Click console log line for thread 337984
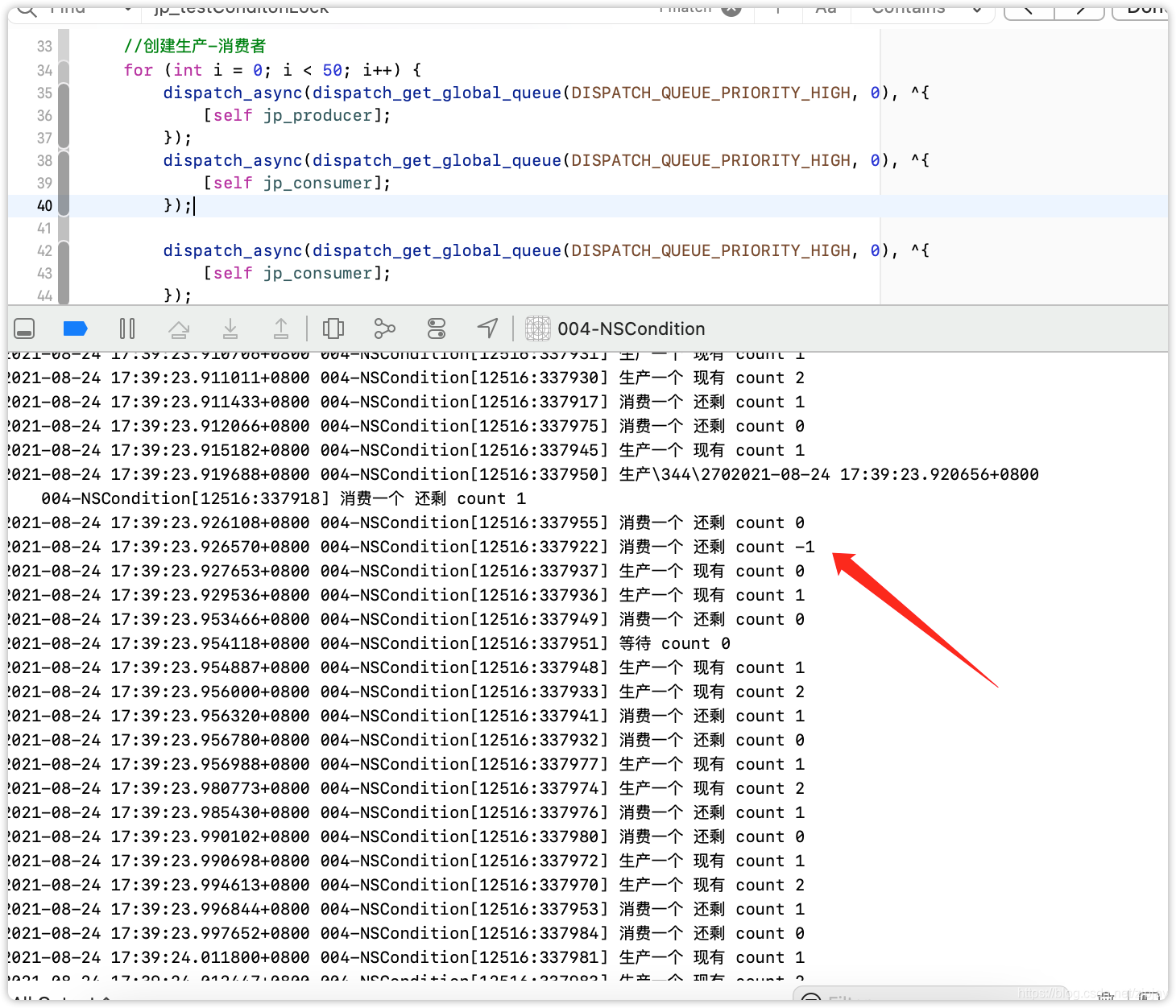 point(406,933)
